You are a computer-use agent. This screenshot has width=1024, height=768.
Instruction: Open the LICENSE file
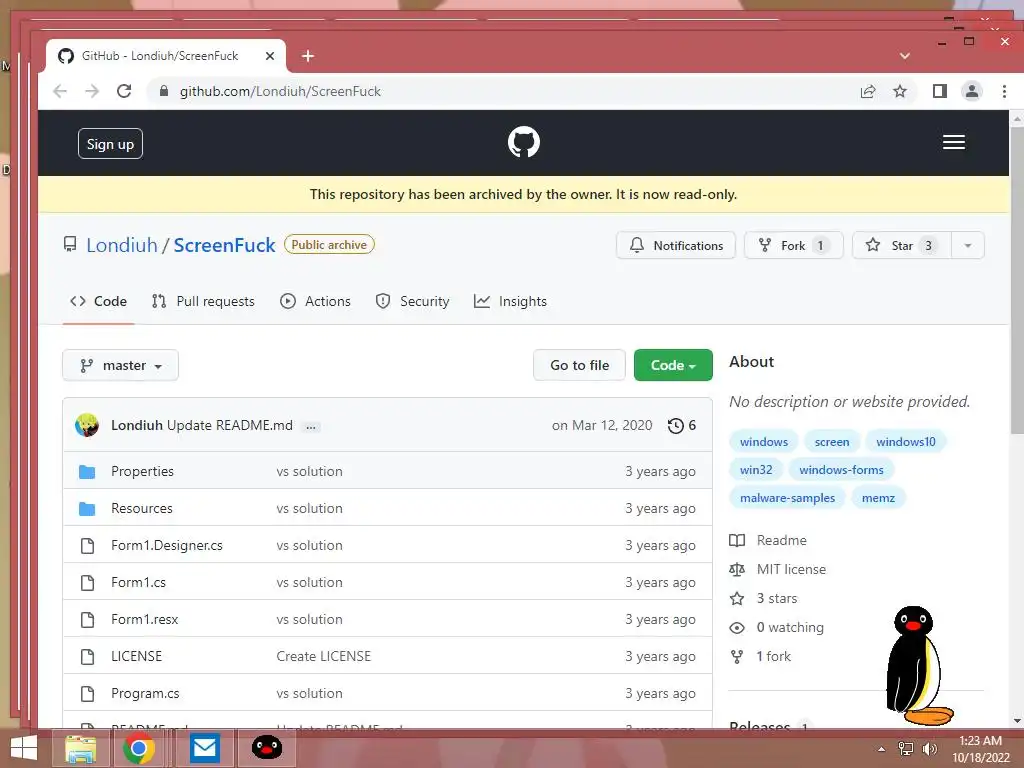136,656
